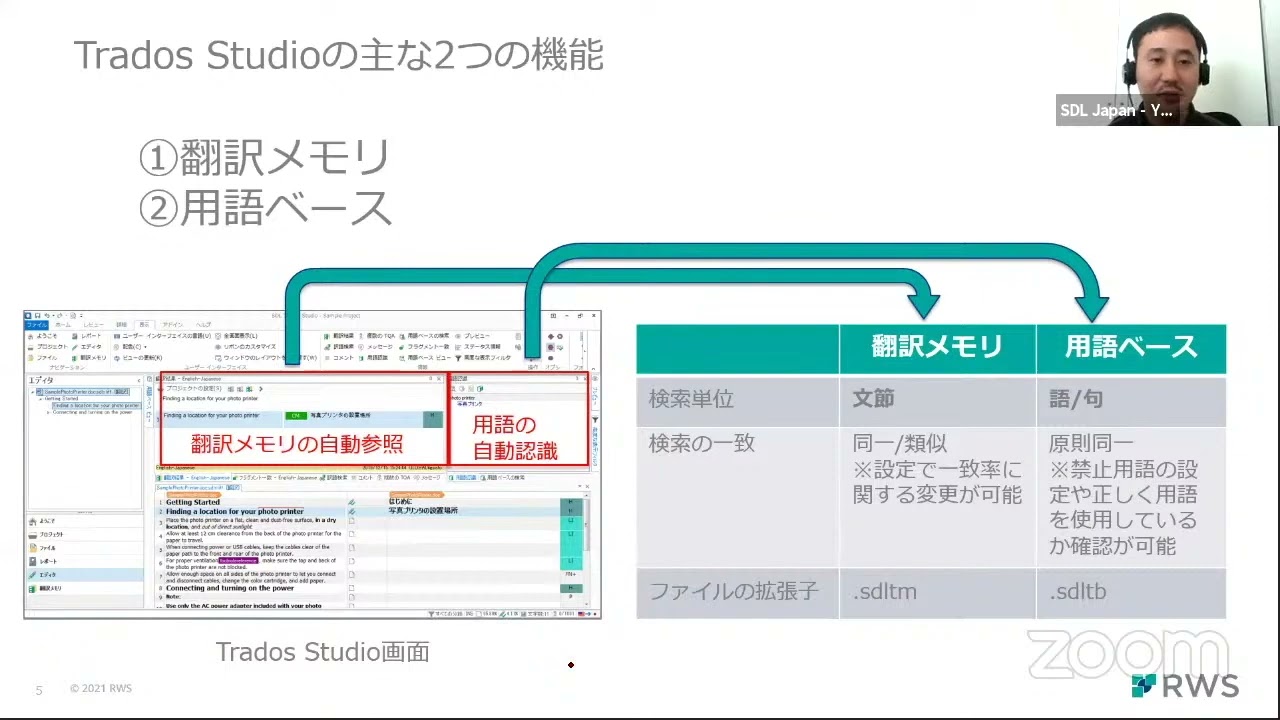Select ようこそ in the left navigation pane

coord(85,521)
